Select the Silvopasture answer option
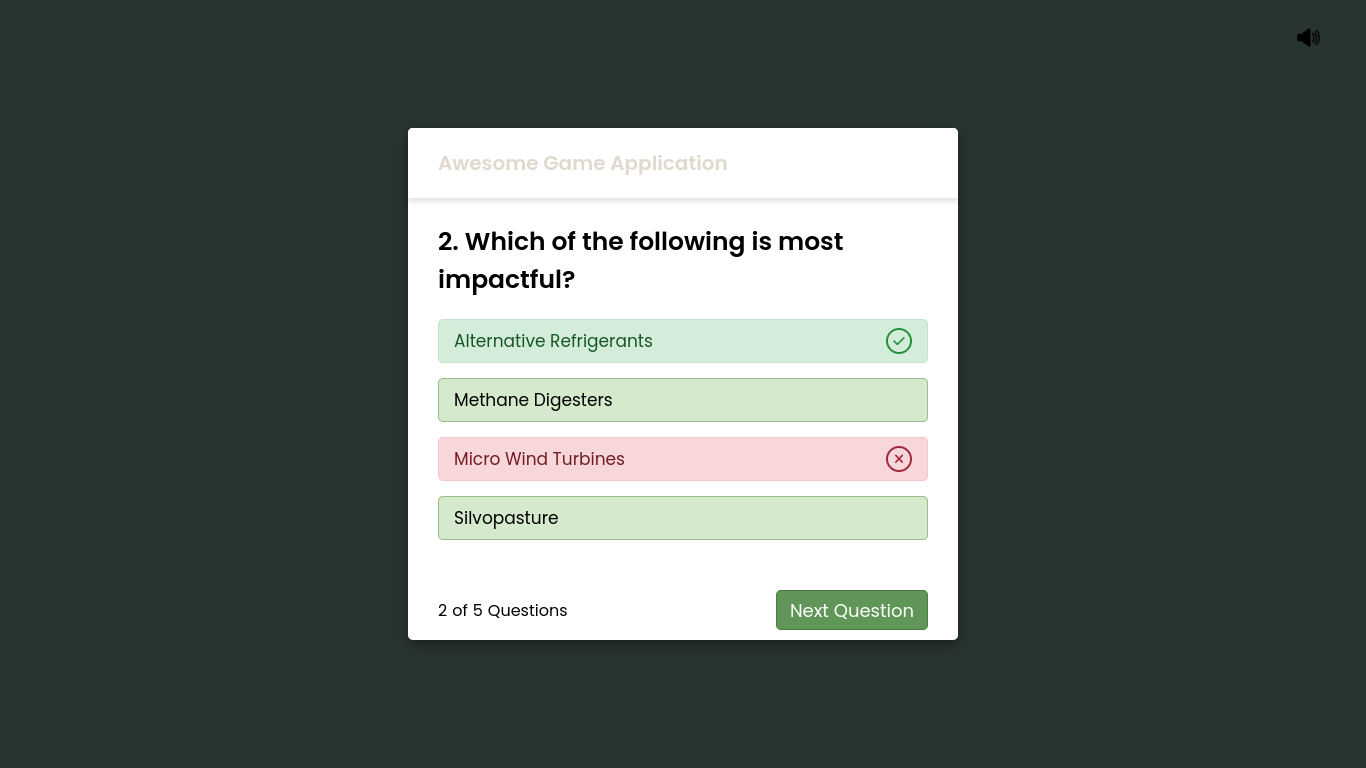This screenshot has height=768, width=1366. click(683, 518)
